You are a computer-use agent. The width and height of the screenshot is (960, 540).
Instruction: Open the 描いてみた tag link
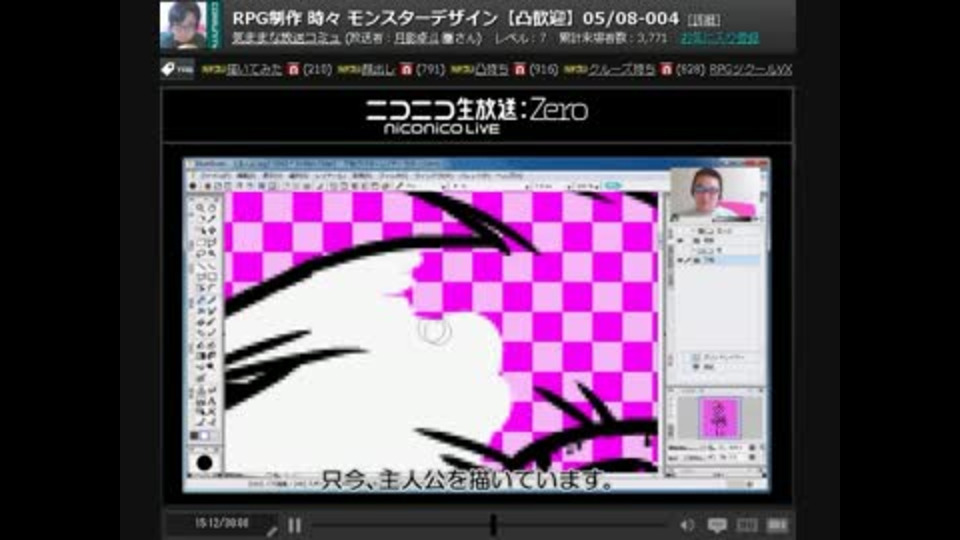click(255, 70)
